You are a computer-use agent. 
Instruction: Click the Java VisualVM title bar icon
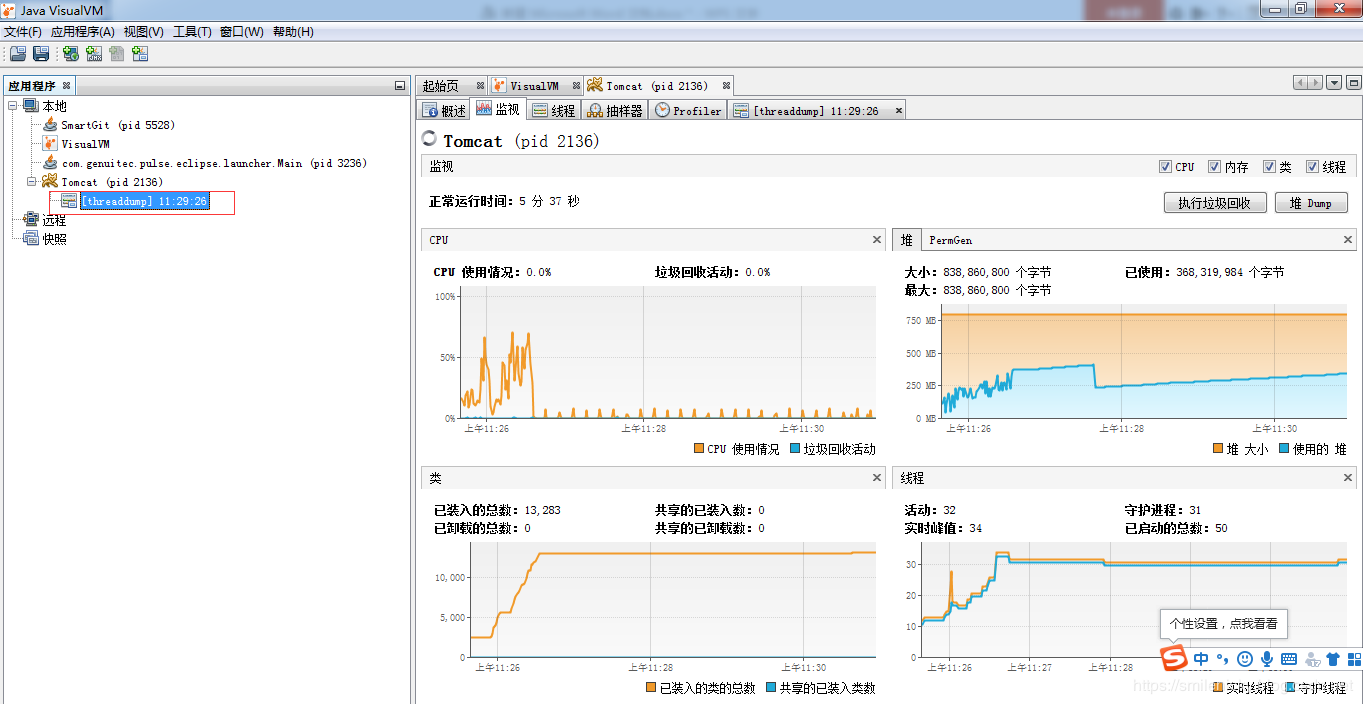9,9
